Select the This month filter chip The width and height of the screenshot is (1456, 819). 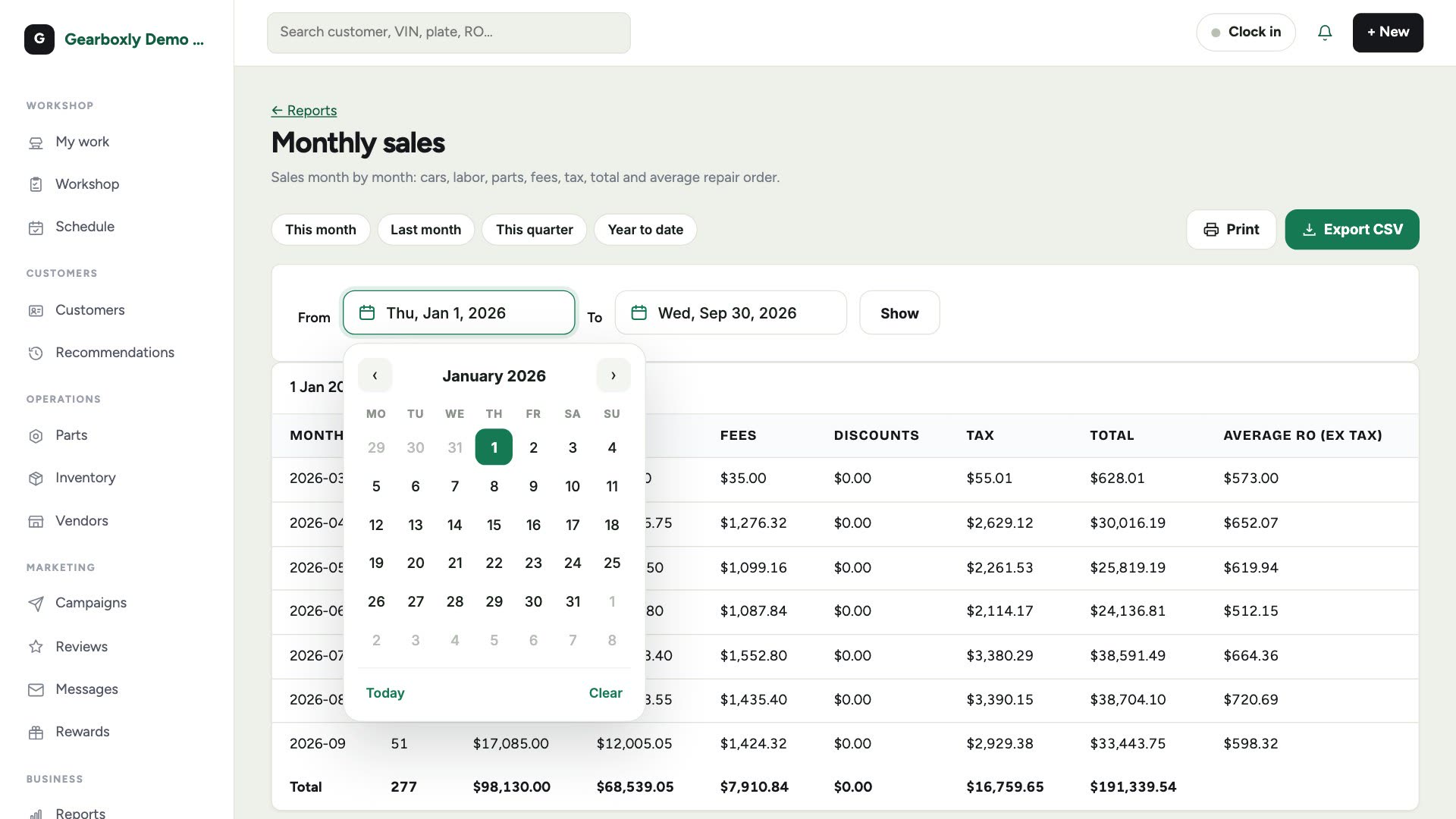(321, 230)
